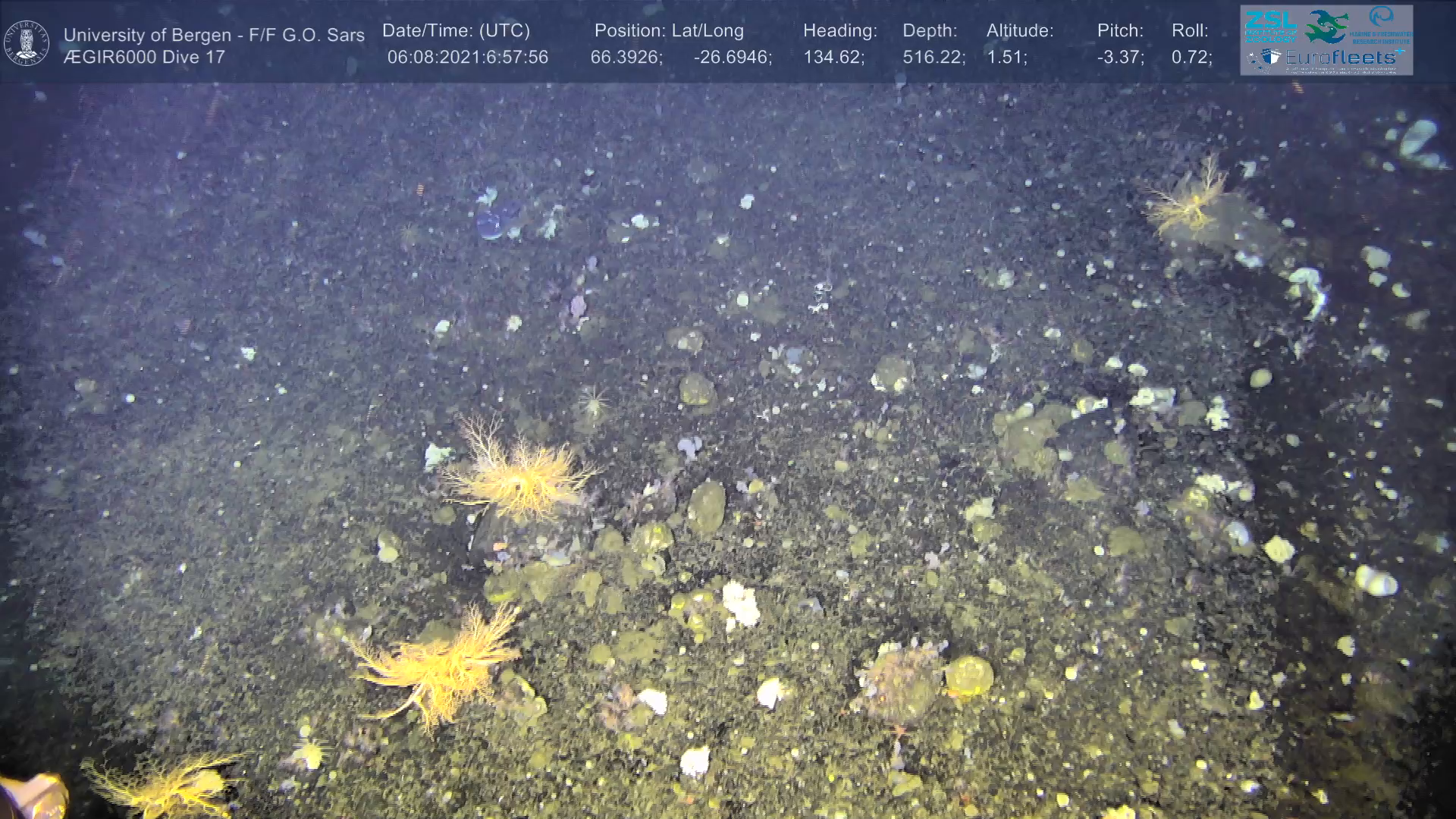Click the latitude value 66.3926
Image resolution: width=1456 pixels, height=819 pixels.
(x=626, y=58)
